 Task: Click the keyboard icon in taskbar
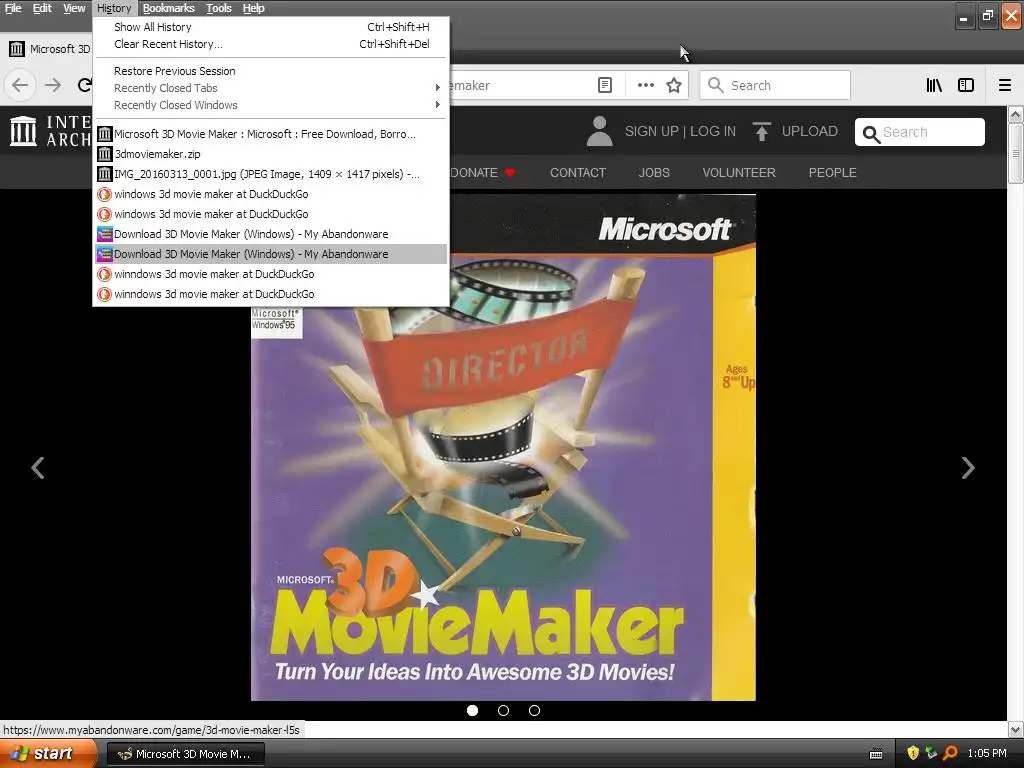[x=876, y=754]
